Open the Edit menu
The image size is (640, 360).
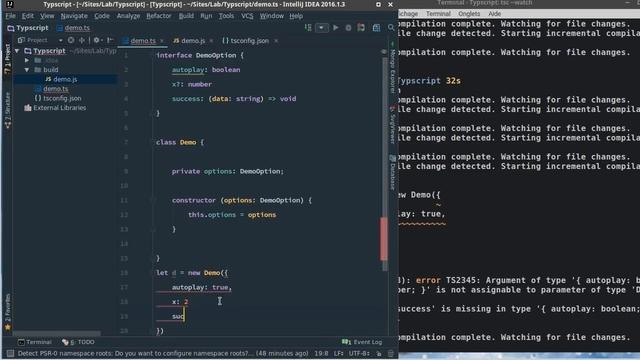pyautogui.click(x=28, y=16)
